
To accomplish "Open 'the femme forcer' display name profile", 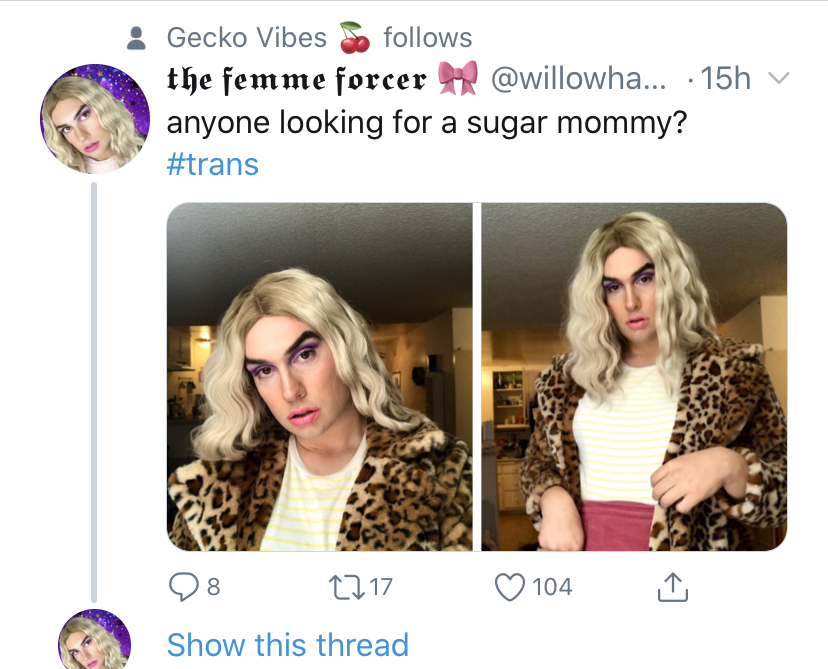I will click(297, 79).
